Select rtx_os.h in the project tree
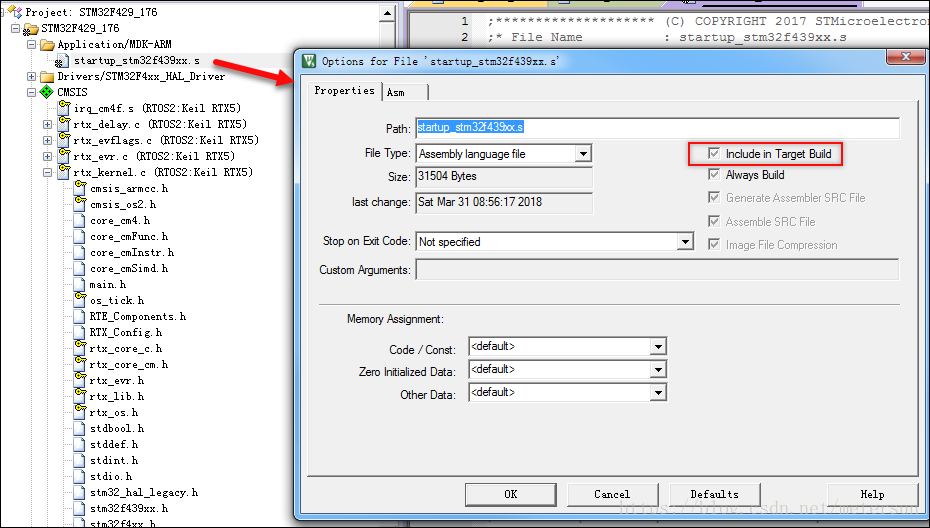The height and width of the screenshot is (528, 930). 113,412
